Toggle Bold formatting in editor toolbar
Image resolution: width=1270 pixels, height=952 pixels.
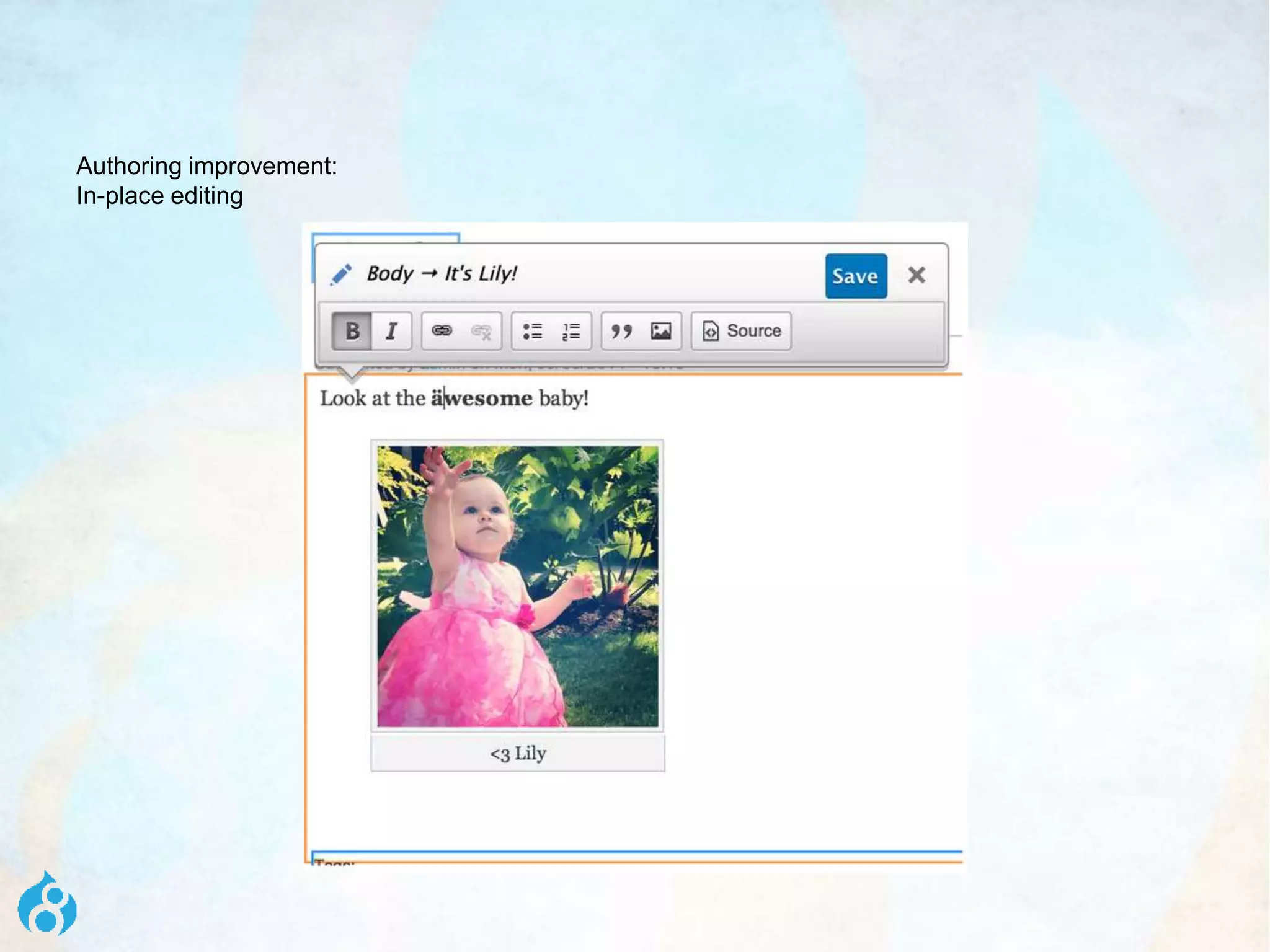(352, 331)
